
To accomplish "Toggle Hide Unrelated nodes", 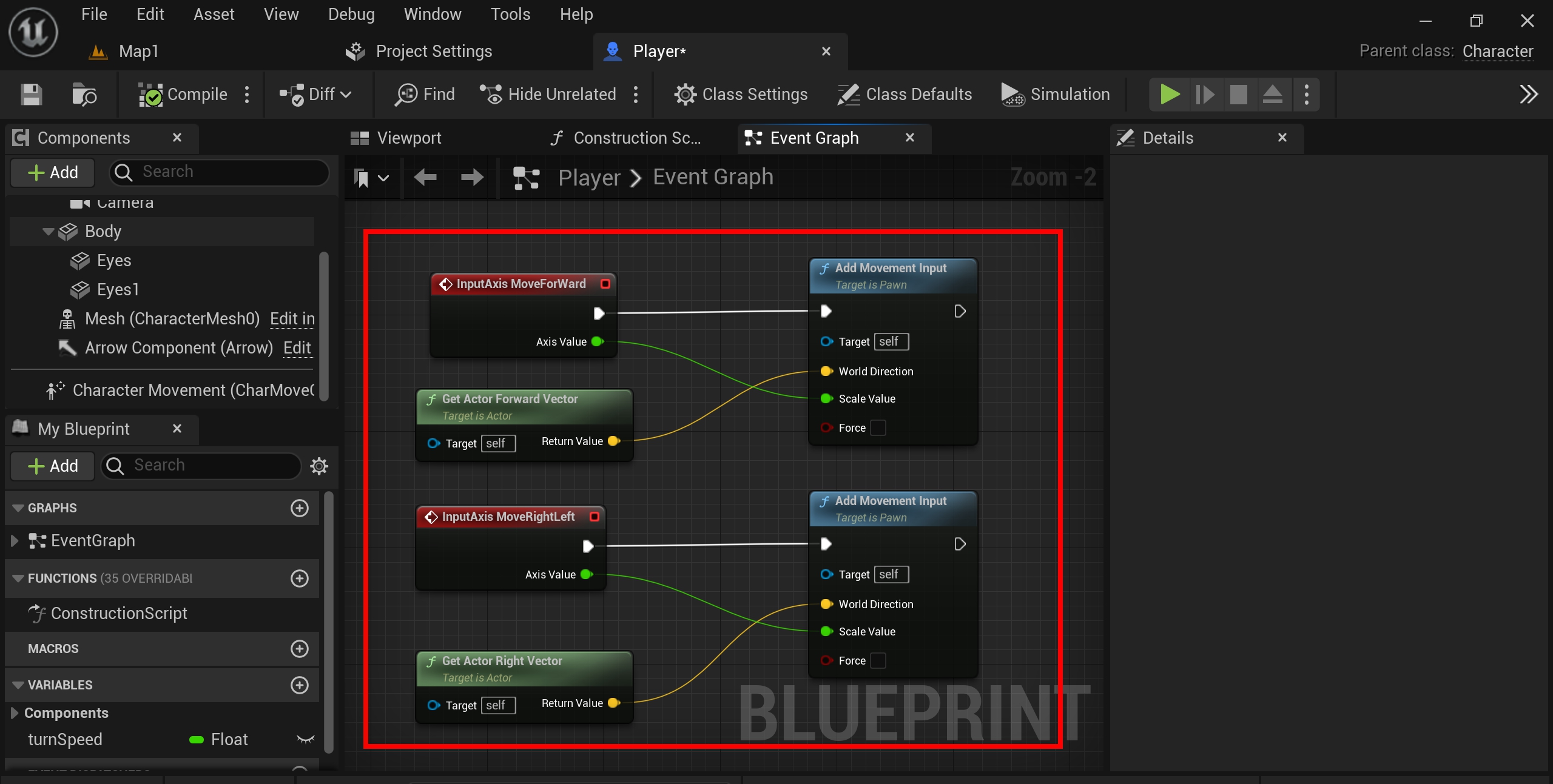I will point(548,95).
